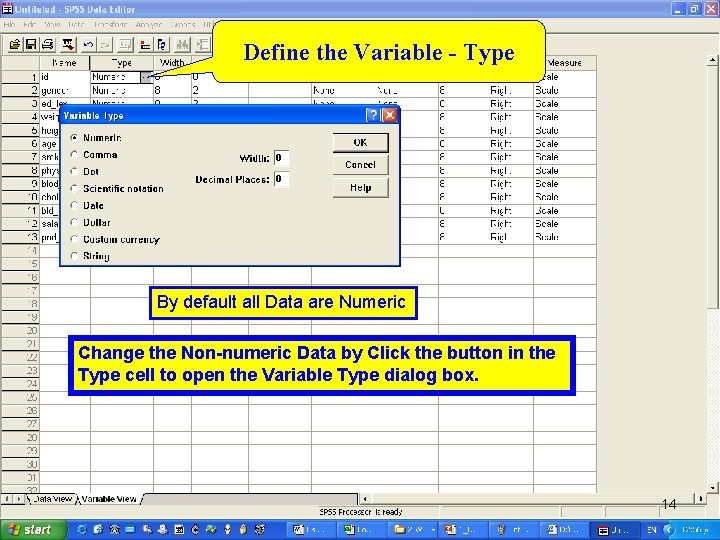Click the question mark in Variable Type title bar
This screenshot has height=540, width=720.
(373, 115)
